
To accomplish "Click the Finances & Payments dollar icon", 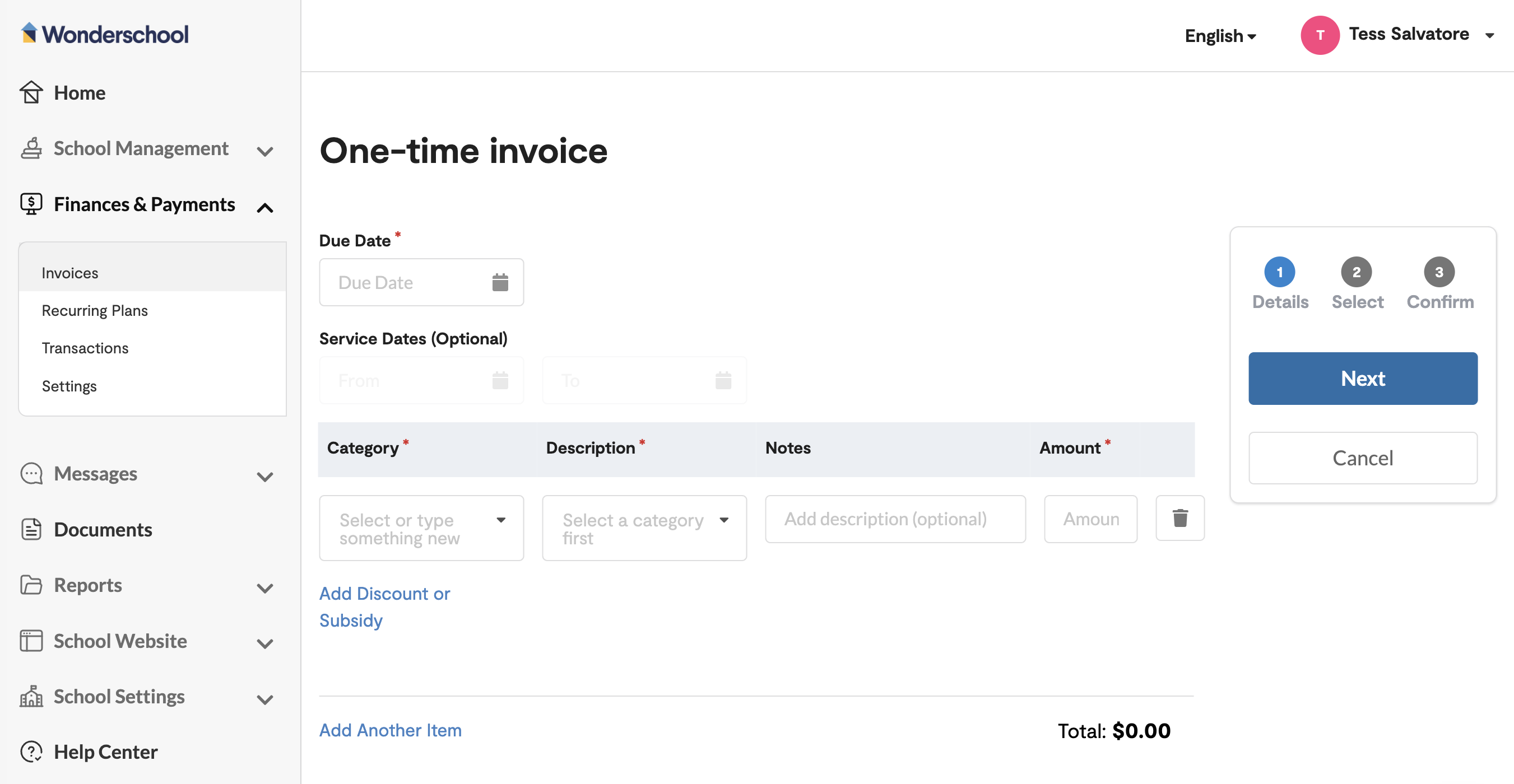I will click(x=31, y=204).
